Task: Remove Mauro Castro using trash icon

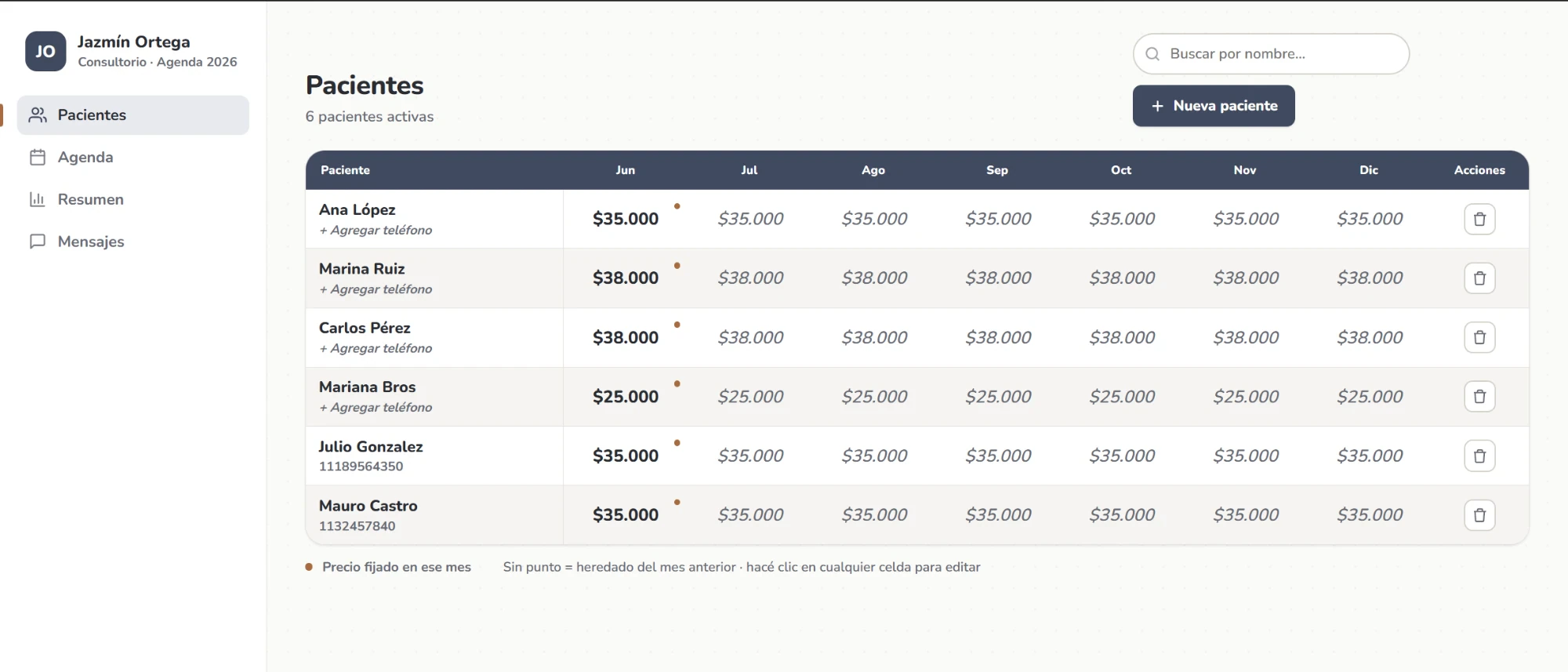Action: (x=1479, y=515)
